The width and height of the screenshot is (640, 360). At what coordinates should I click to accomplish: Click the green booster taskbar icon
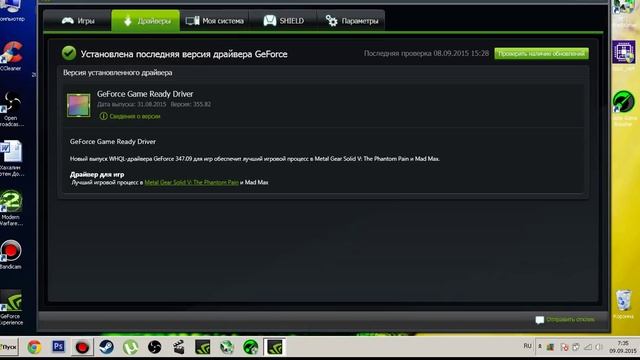[250, 347]
